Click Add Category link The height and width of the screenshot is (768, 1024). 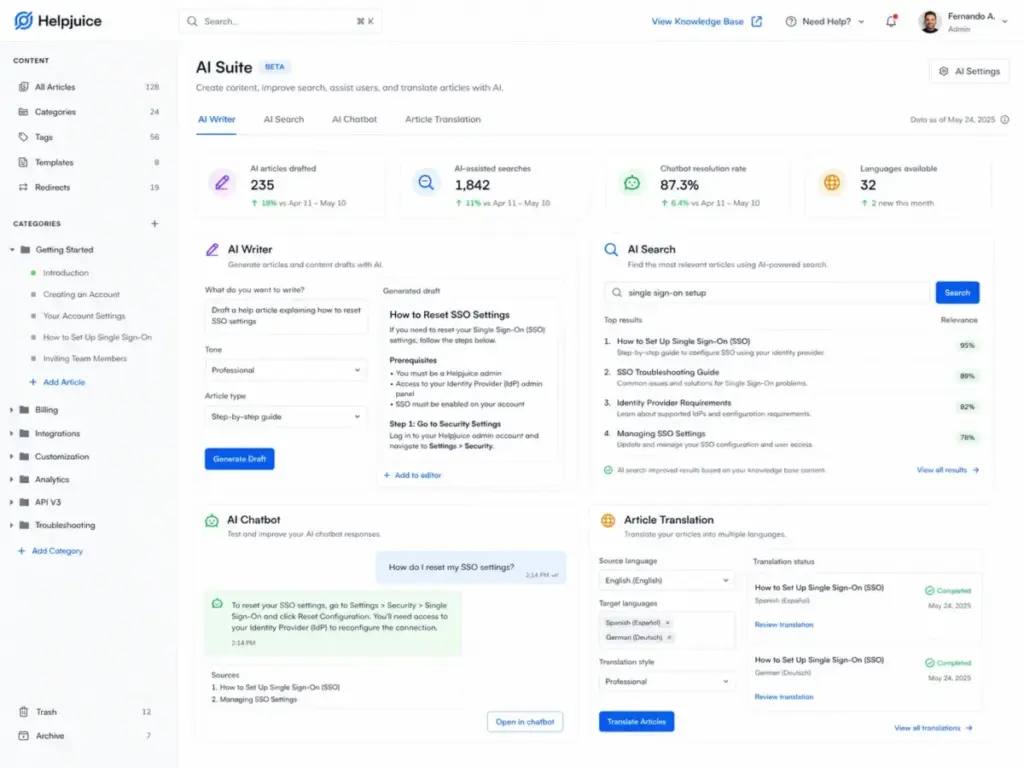(x=50, y=551)
